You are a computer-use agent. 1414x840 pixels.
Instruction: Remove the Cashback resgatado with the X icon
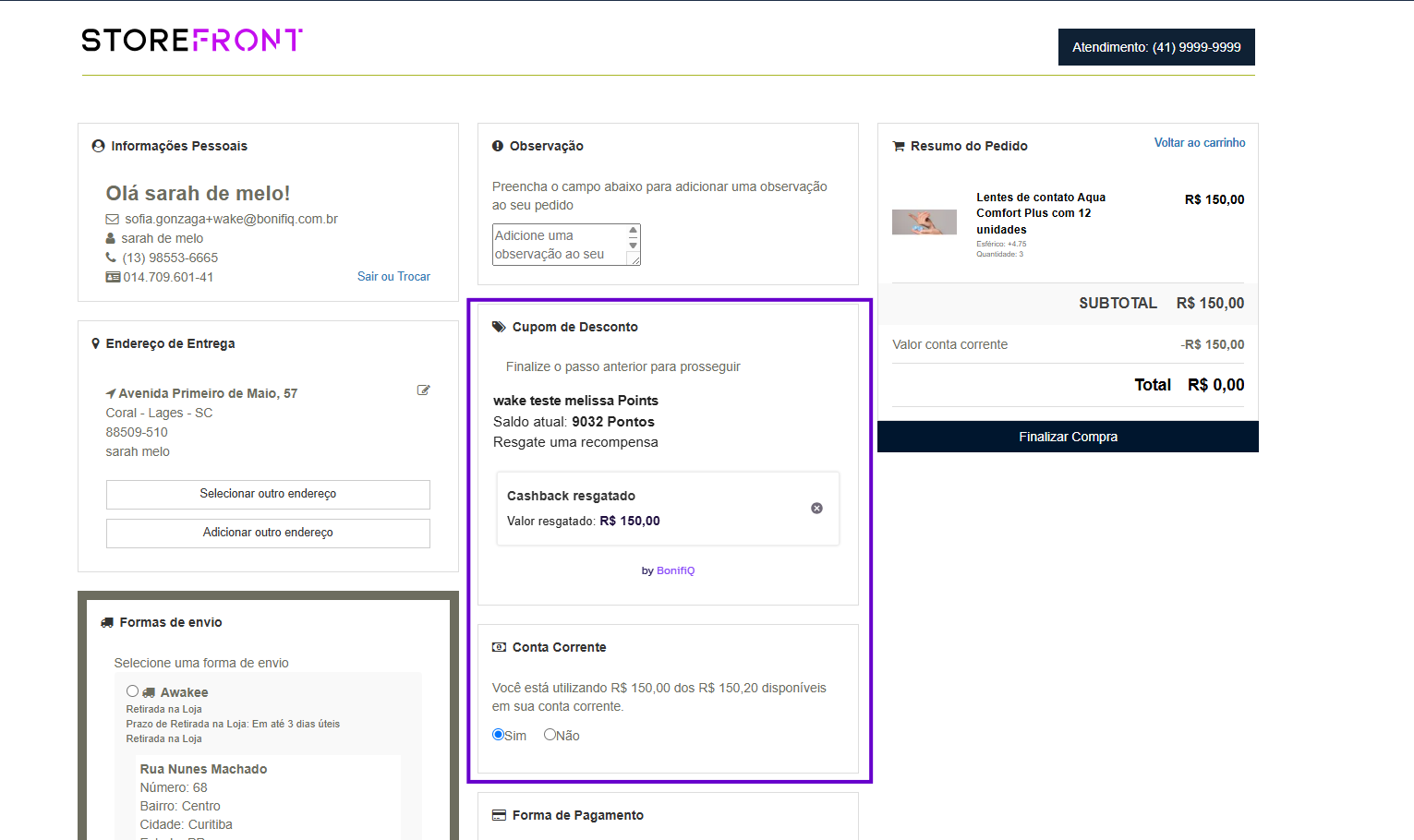tap(816, 508)
